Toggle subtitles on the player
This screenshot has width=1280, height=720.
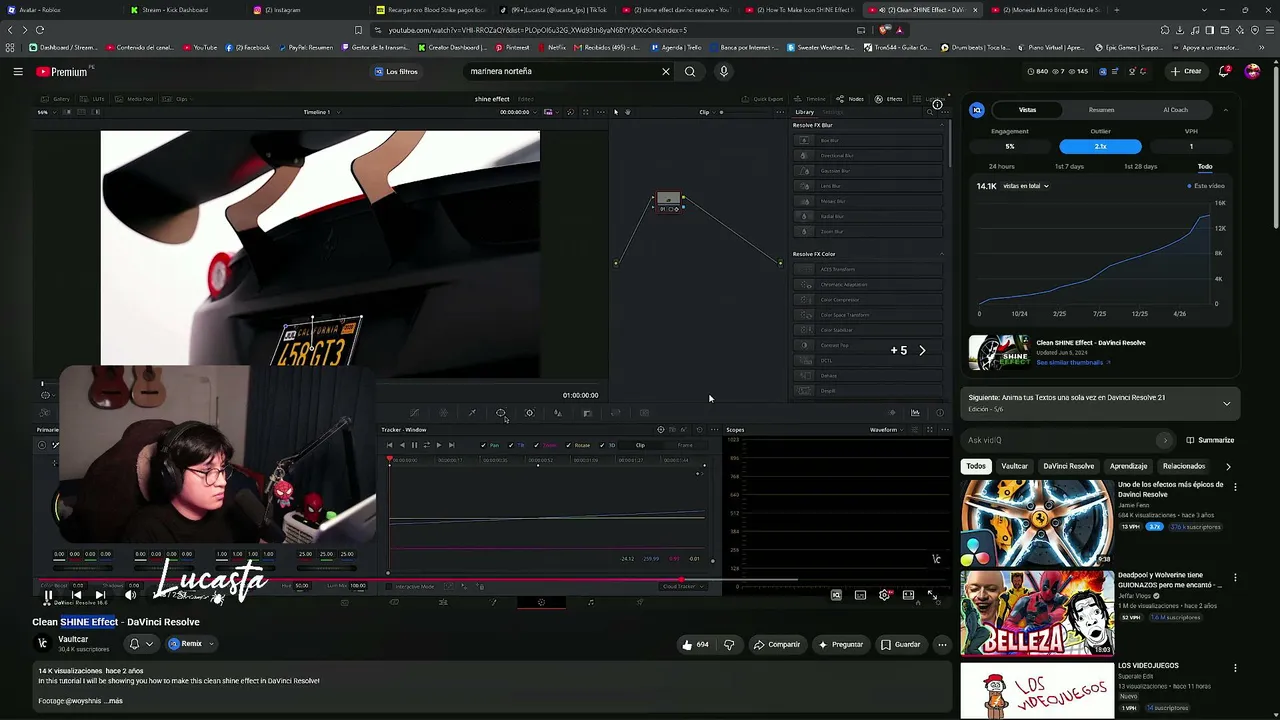tap(860, 595)
